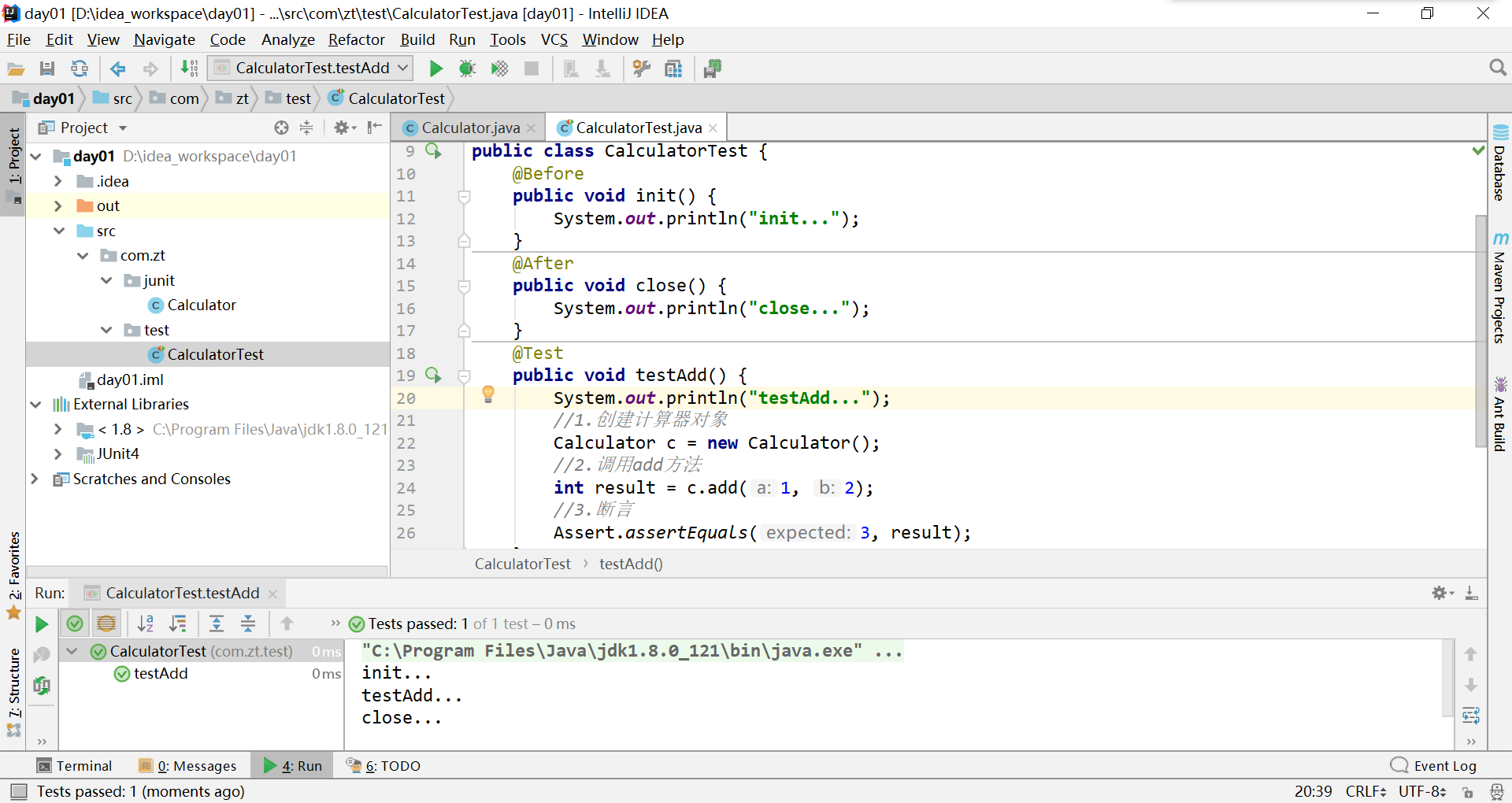Save all files using the floppy disk icon
Viewport: 1512px width, 803px height.
47,69
